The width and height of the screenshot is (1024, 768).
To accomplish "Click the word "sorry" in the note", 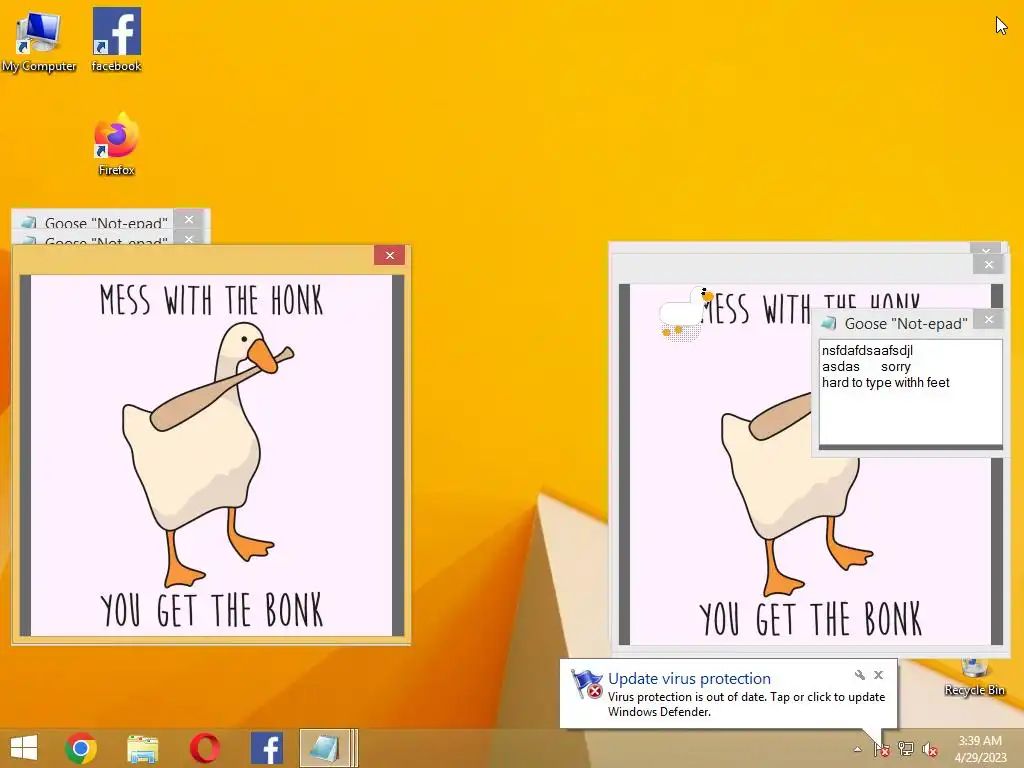I will click(895, 367).
